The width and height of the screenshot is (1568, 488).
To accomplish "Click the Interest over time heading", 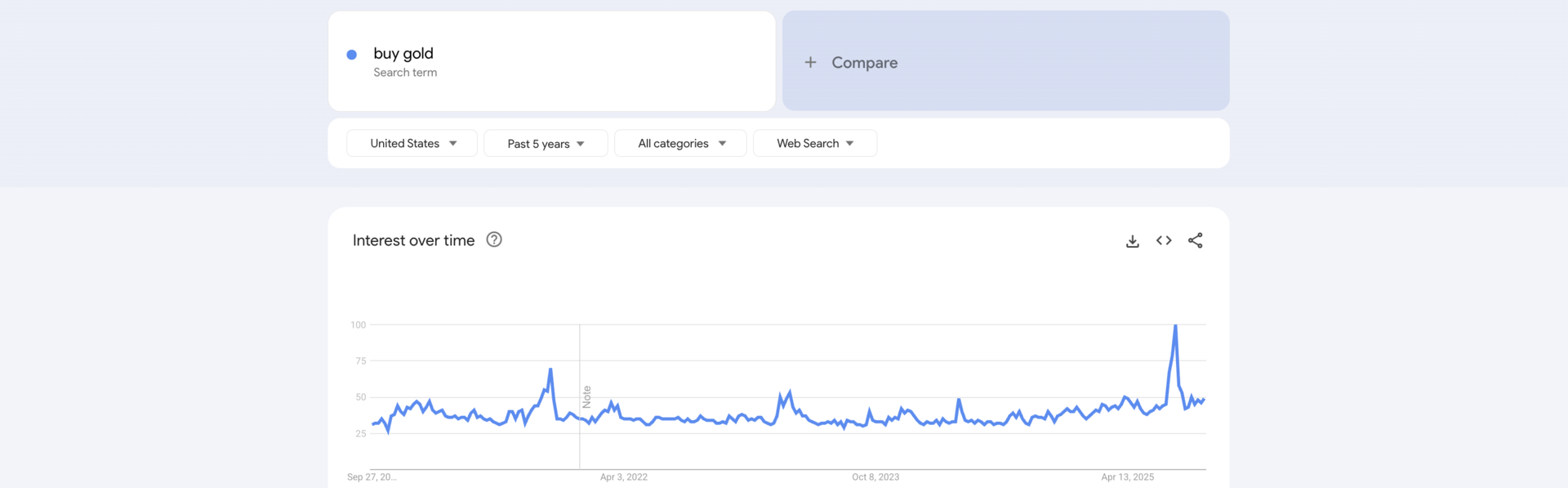I will tap(413, 240).
